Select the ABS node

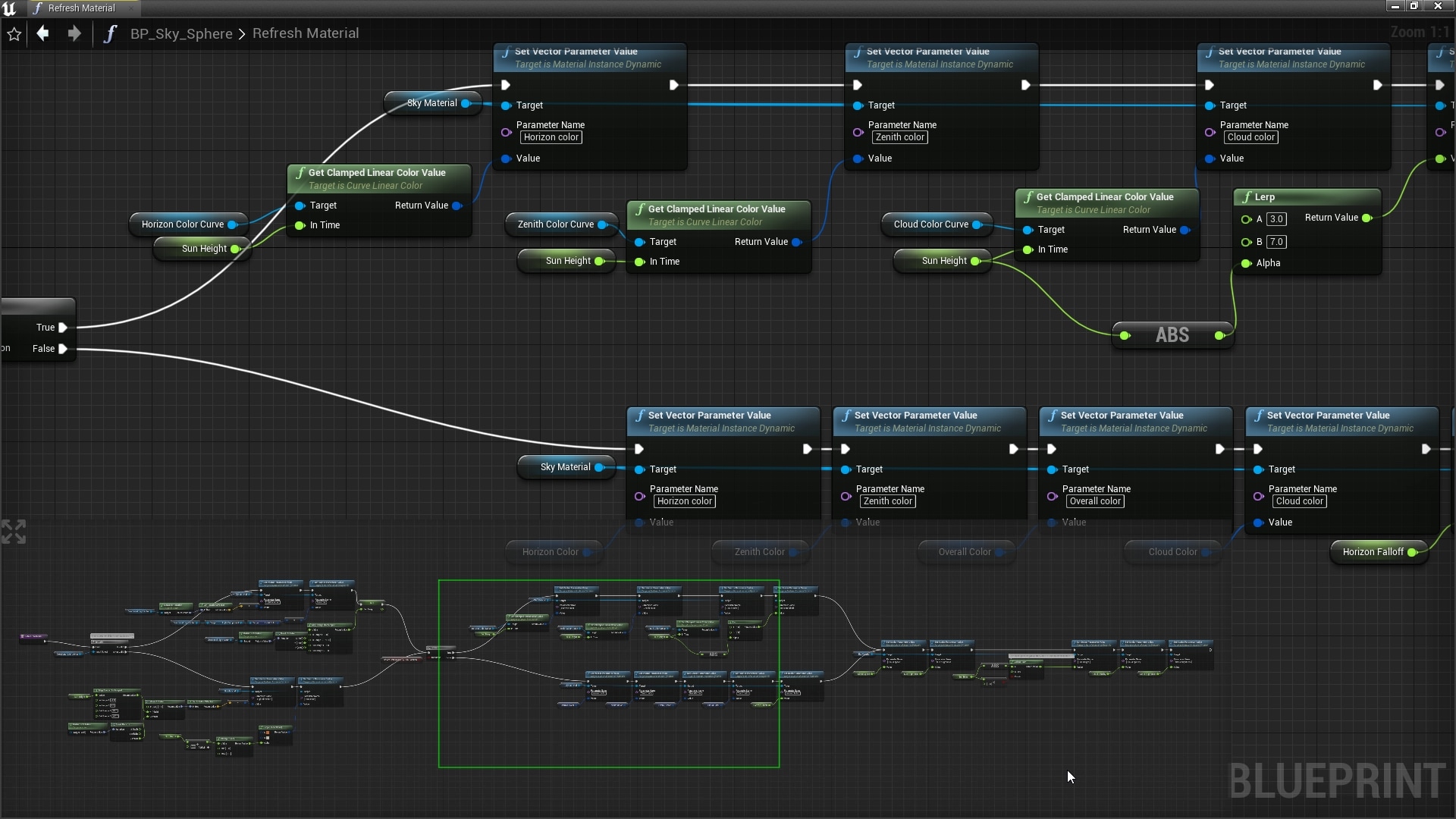click(1172, 335)
